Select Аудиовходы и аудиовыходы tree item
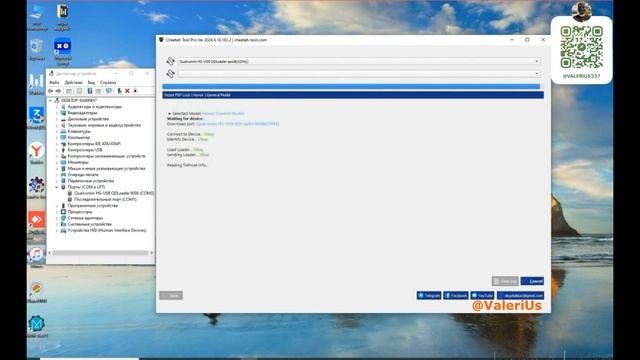 [95, 107]
